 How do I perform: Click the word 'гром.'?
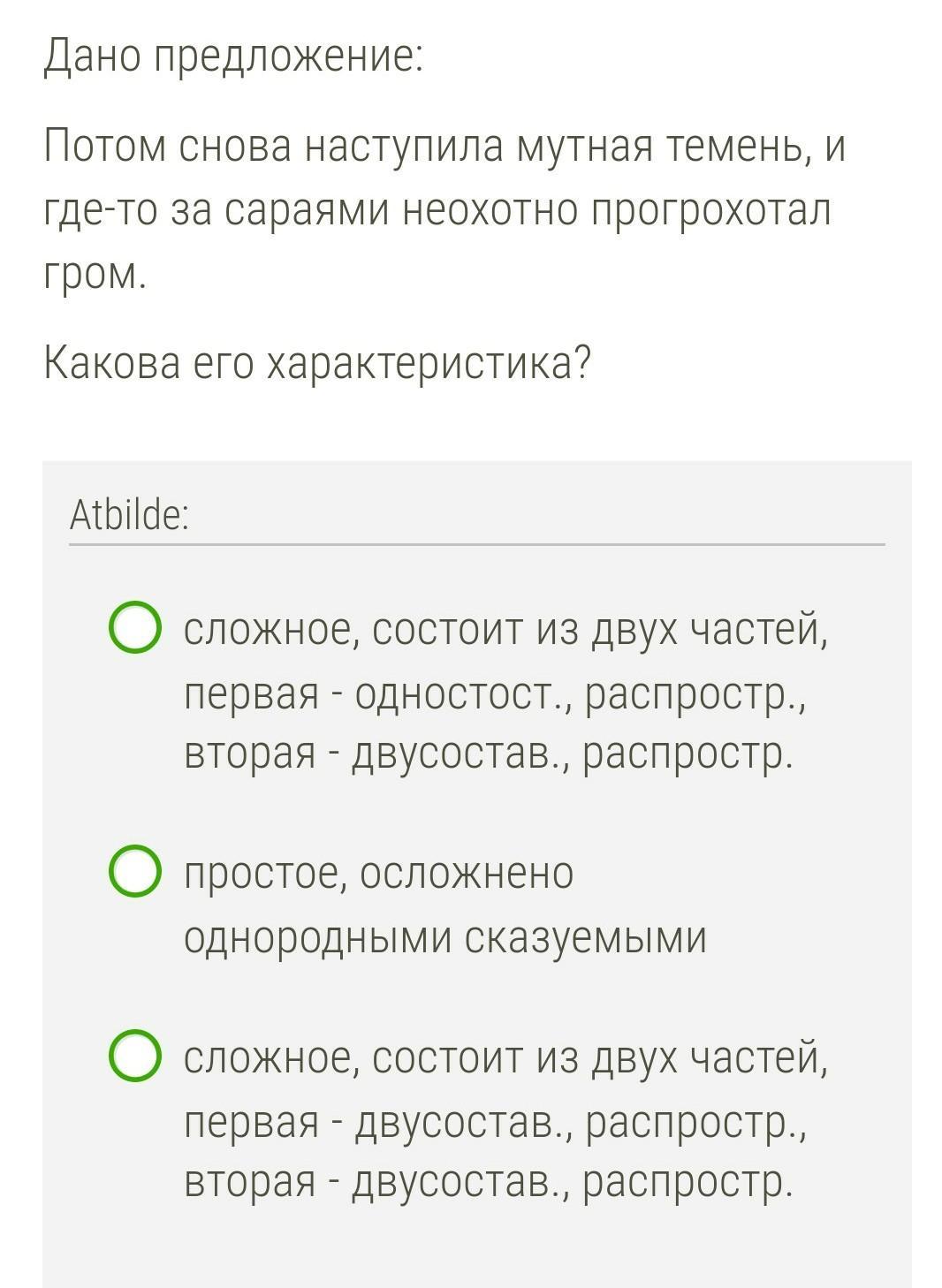pyautogui.click(x=93, y=276)
